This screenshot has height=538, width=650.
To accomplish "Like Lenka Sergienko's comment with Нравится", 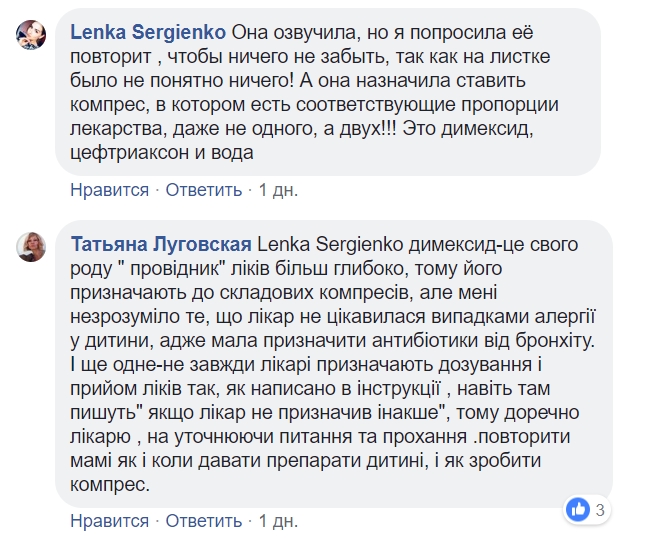I will pos(109,190).
